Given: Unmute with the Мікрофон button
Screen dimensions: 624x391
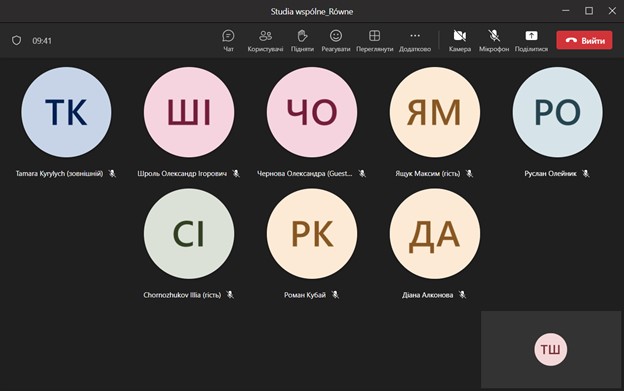Looking at the screenshot, I should point(494,41).
